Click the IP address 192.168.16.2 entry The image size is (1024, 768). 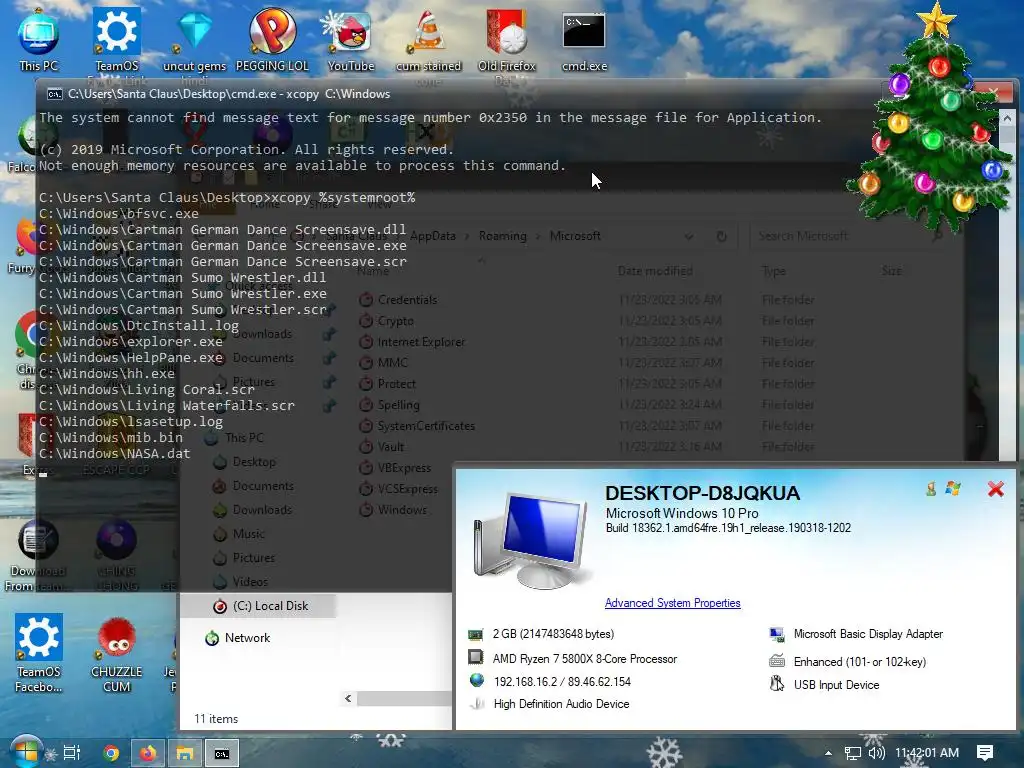[x=562, y=682]
